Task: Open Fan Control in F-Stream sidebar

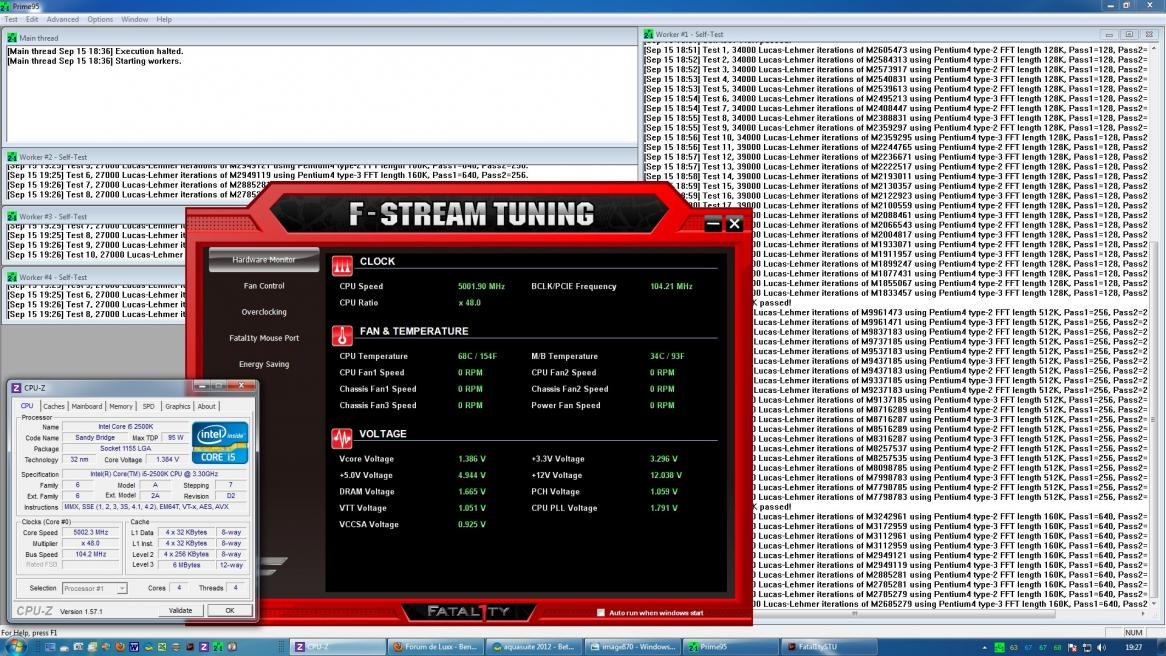Action: click(x=264, y=286)
